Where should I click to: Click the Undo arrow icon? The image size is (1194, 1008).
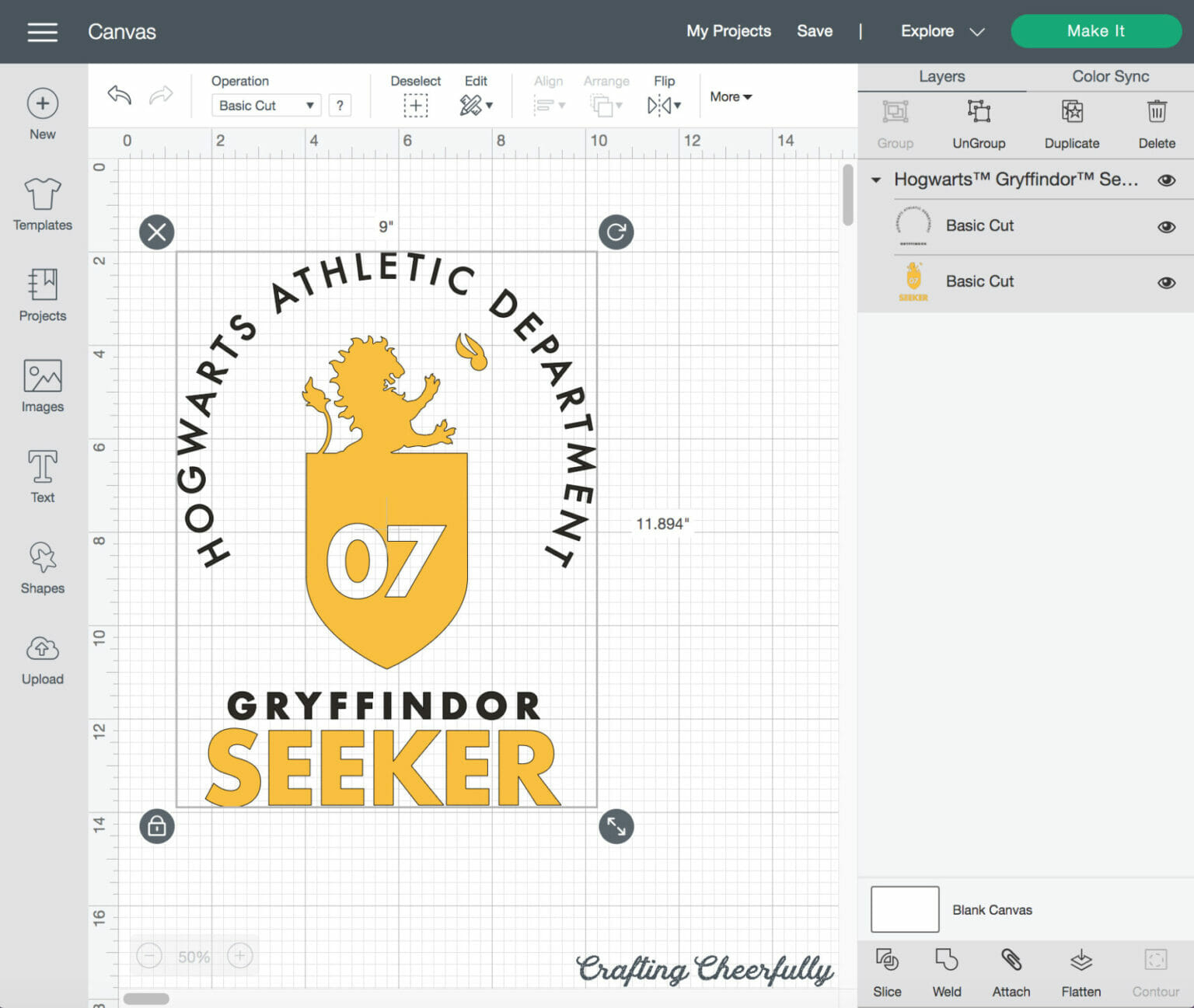coord(119,96)
